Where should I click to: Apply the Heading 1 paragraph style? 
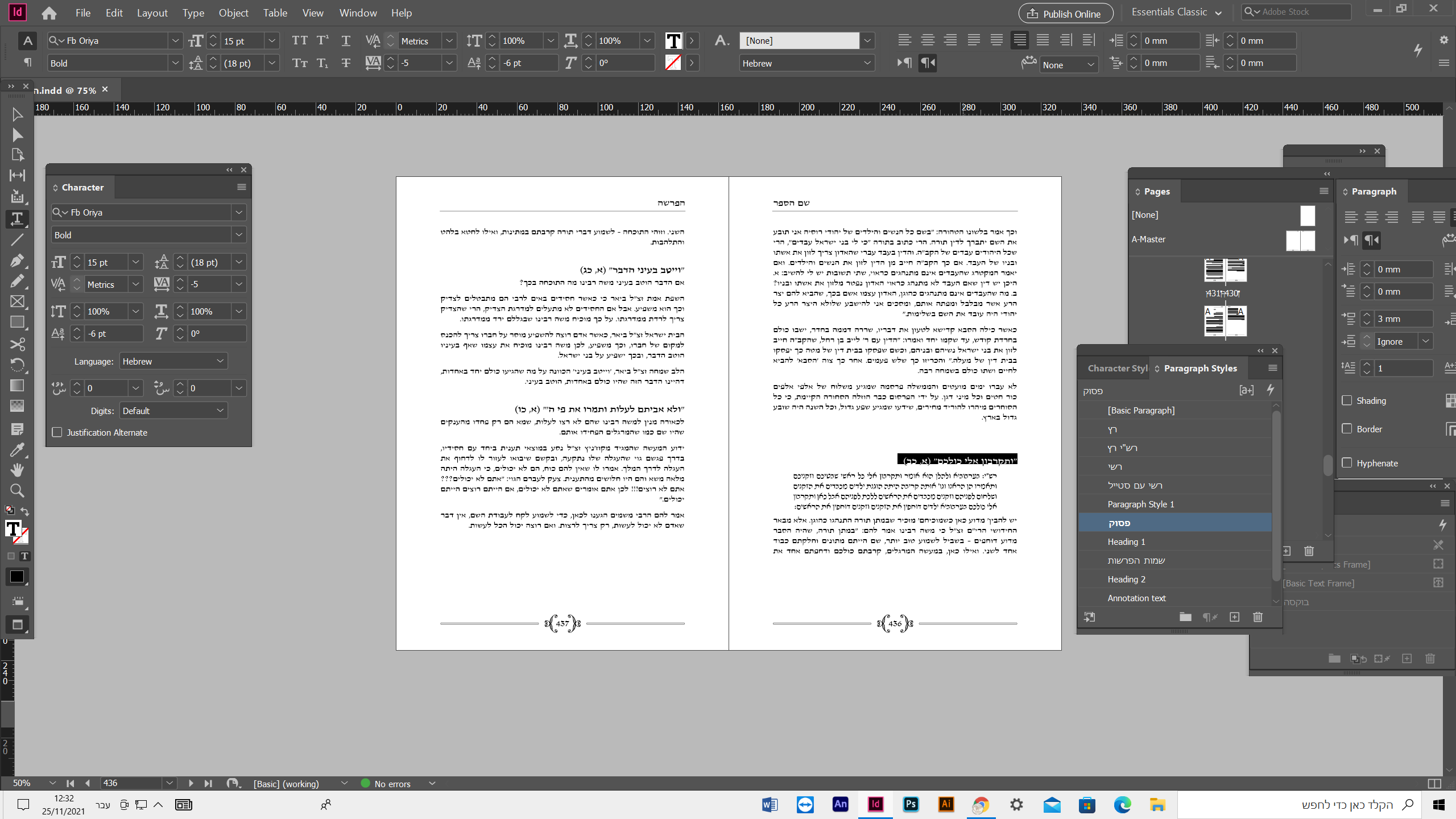point(1126,541)
